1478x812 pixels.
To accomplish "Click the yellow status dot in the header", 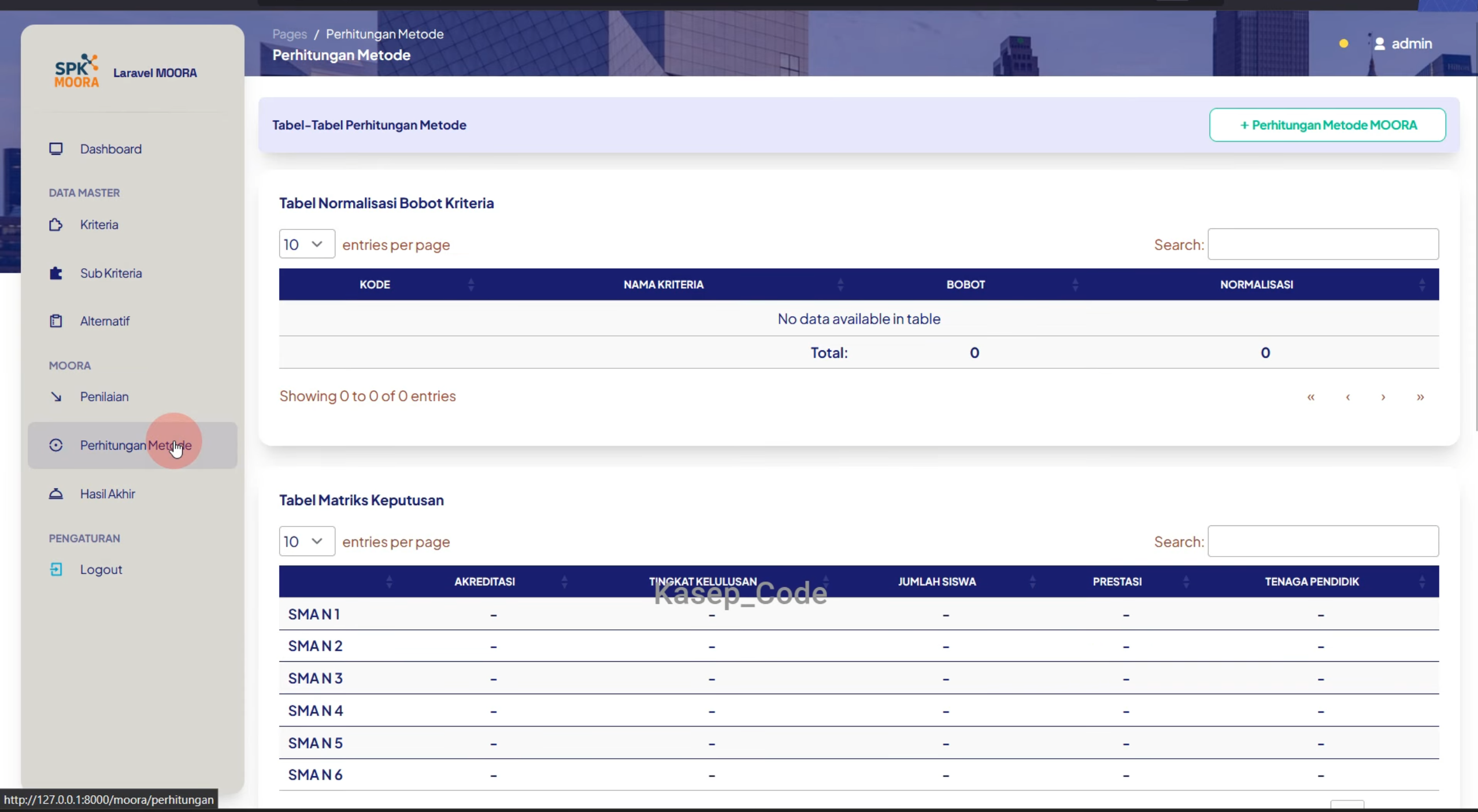I will pos(1344,43).
